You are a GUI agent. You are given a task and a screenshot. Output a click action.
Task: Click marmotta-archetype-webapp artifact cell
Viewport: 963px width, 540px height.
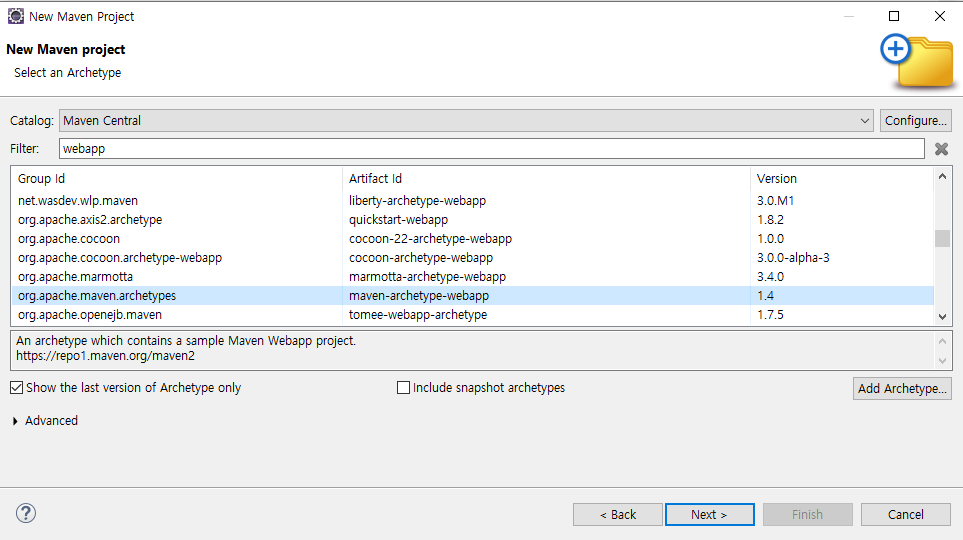tap(427, 277)
